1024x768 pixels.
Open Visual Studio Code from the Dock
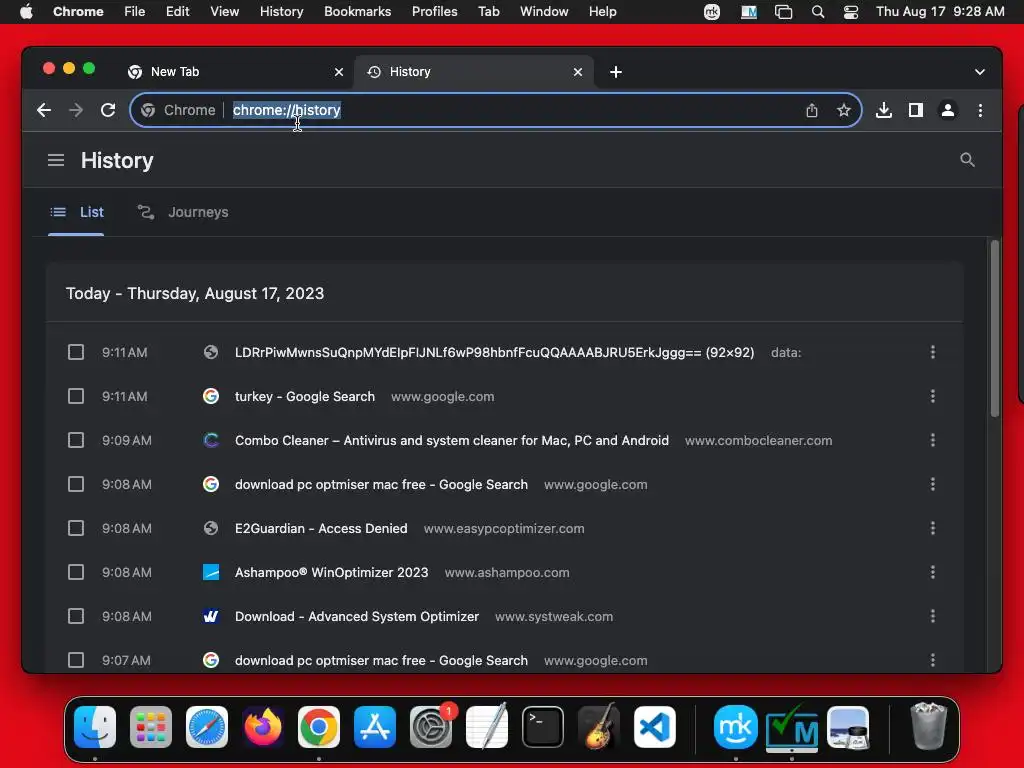coord(654,727)
